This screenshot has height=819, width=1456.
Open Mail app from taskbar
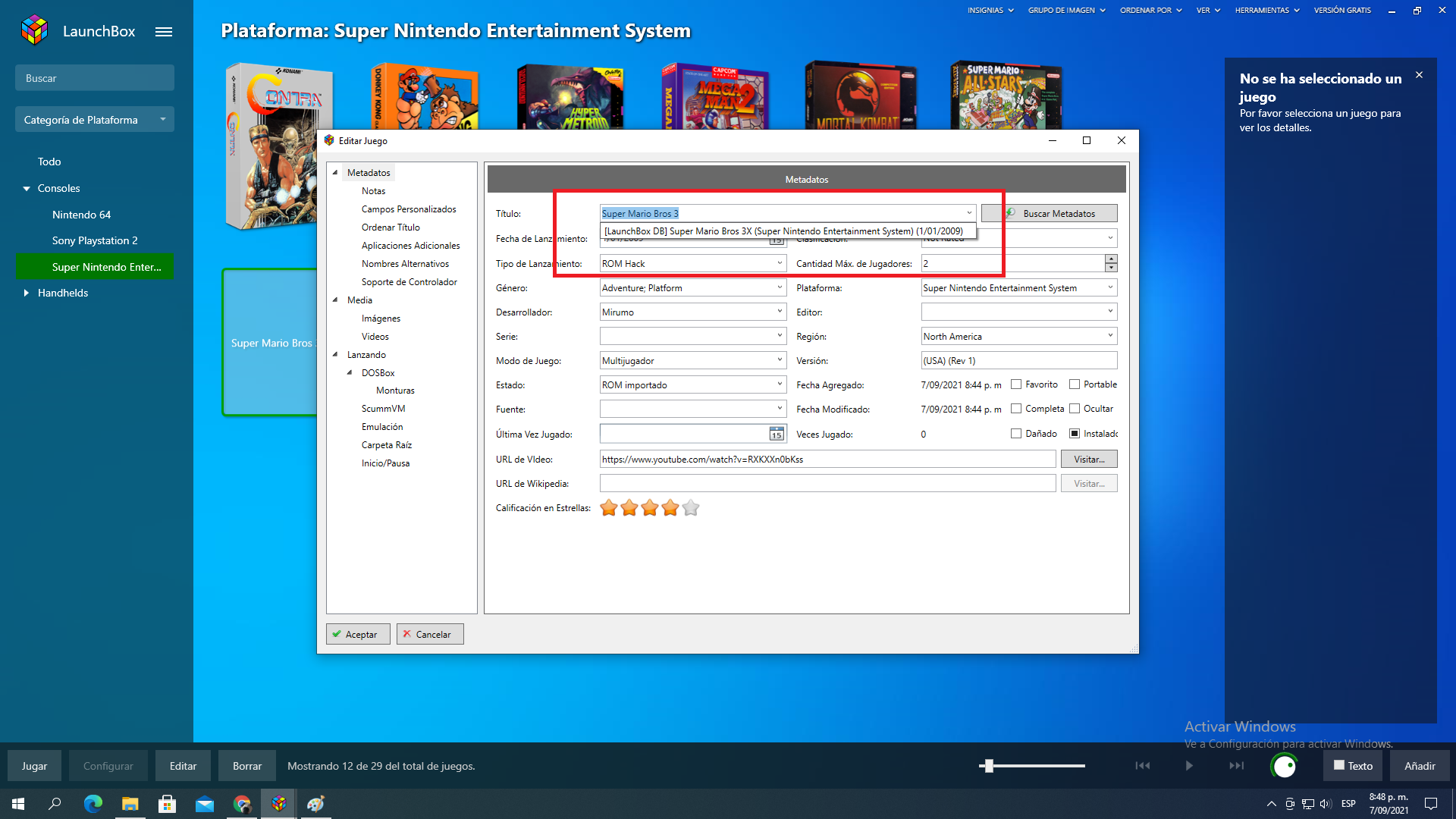click(204, 804)
